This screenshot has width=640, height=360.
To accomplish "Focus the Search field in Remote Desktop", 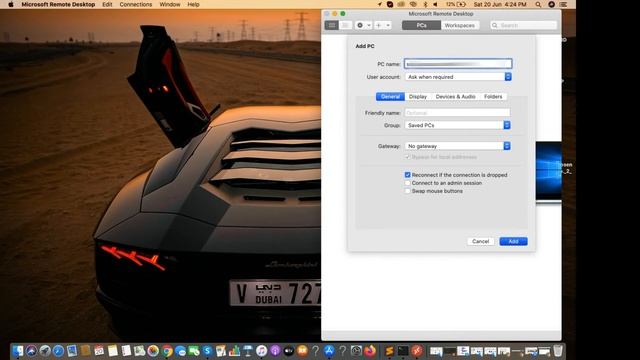I will point(524,25).
